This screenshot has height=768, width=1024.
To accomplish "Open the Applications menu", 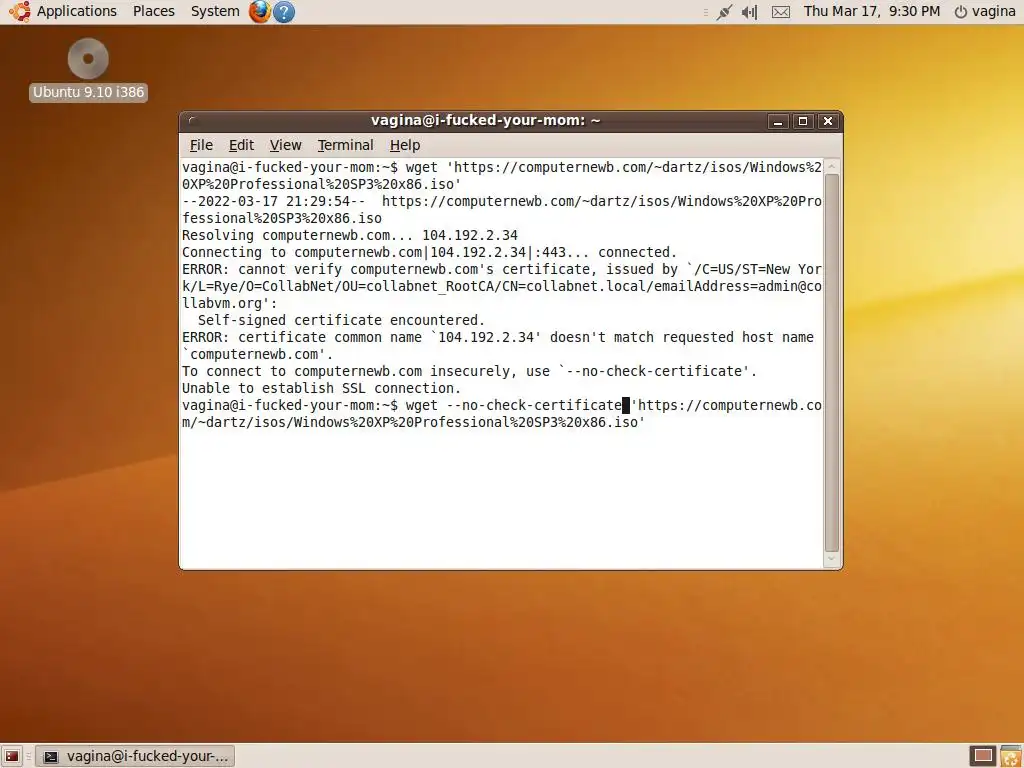I will point(76,11).
